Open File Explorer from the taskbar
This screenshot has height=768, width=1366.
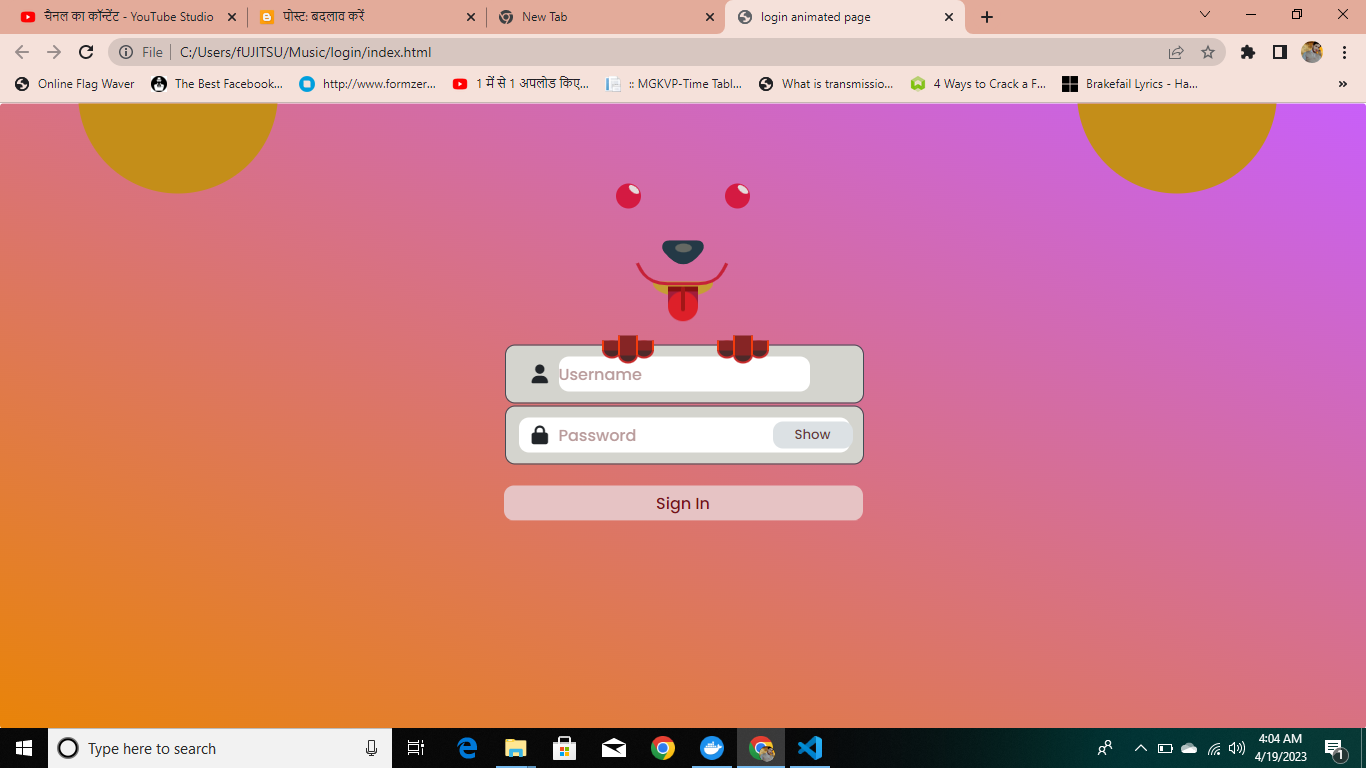coord(516,748)
